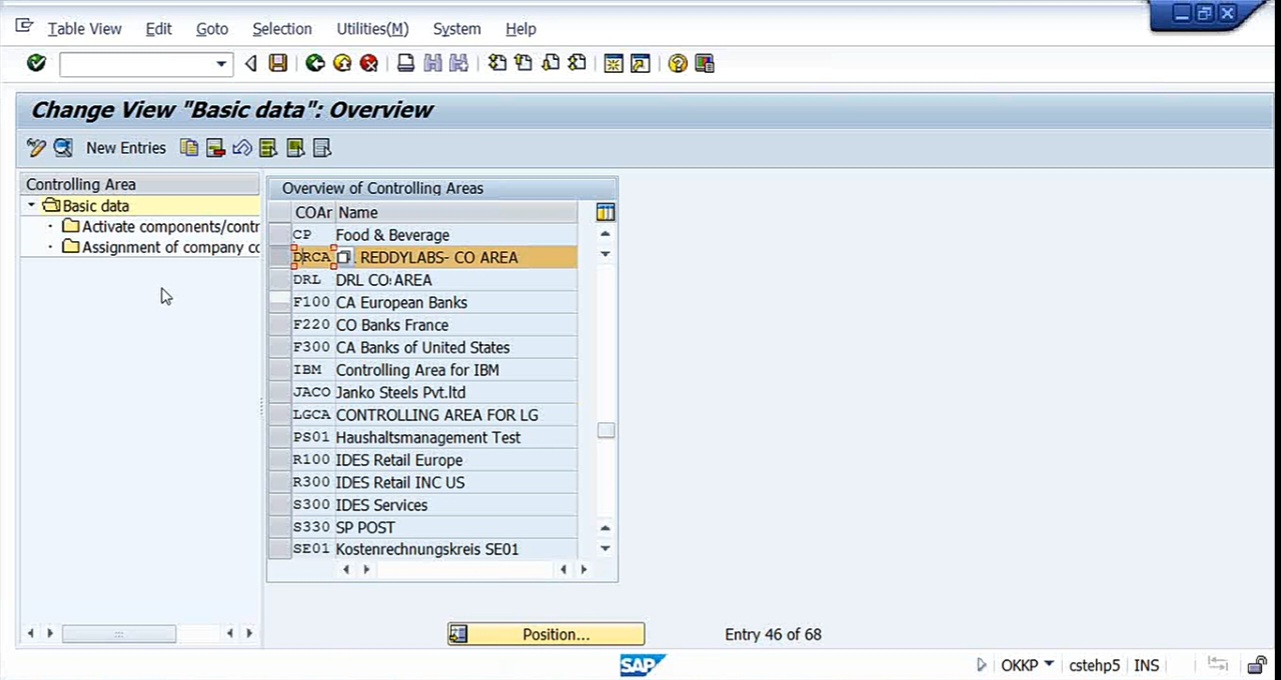The height and width of the screenshot is (680, 1281).
Task: Click the Details magnifier icon
Action: click(x=63, y=148)
